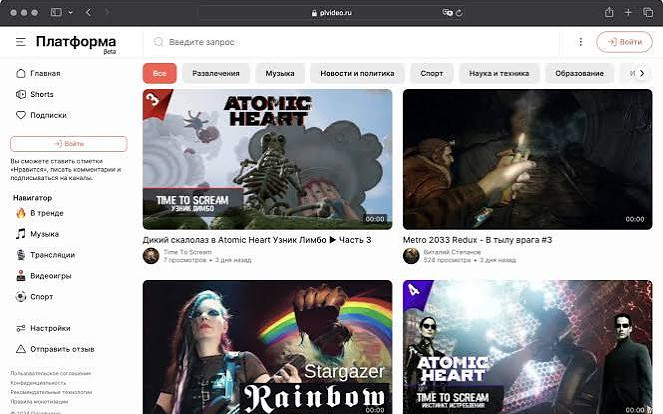
Task: Show the tab overview icon
Action: coord(648,12)
